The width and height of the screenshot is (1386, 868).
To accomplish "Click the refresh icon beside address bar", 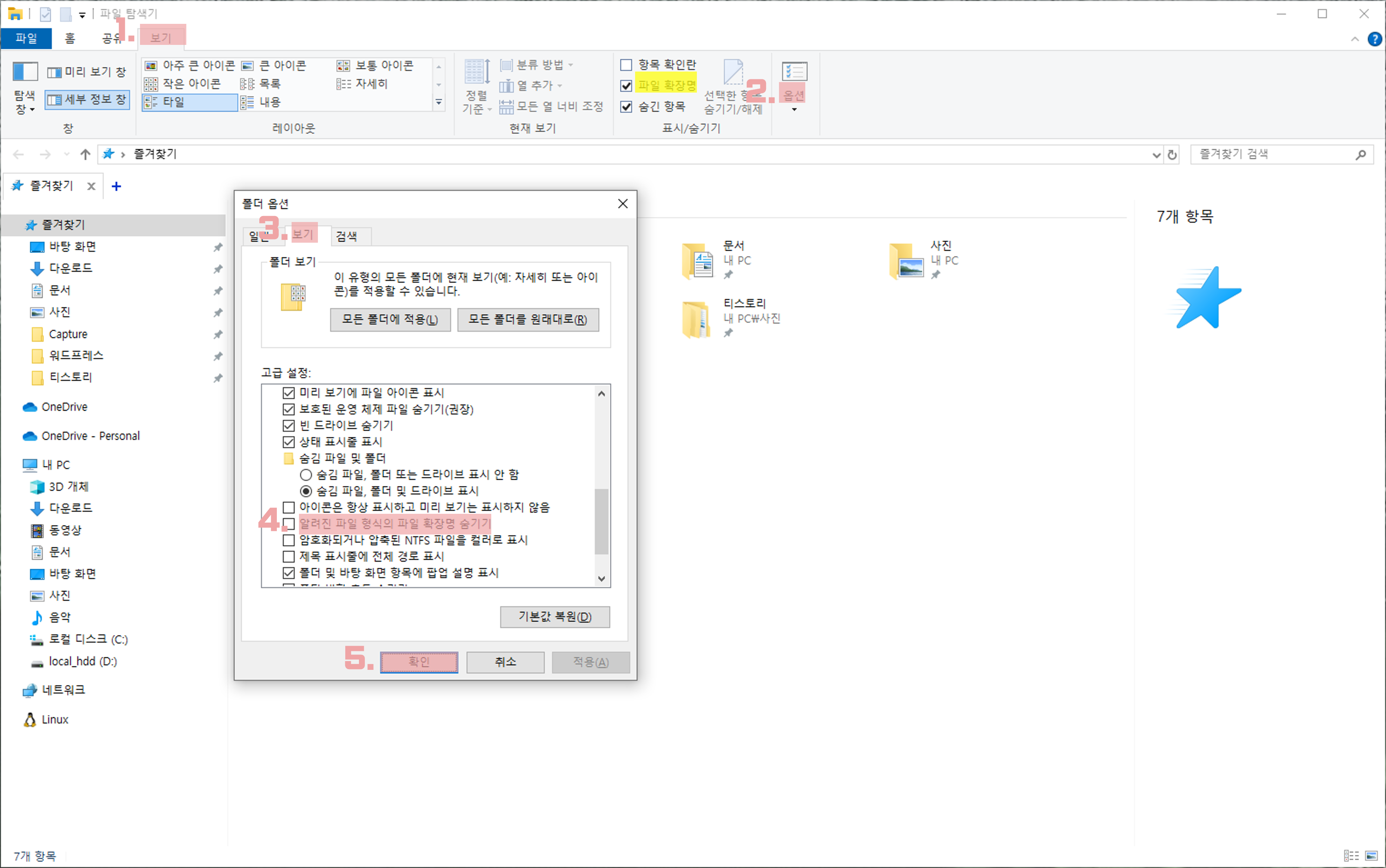I will coord(1172,154).
